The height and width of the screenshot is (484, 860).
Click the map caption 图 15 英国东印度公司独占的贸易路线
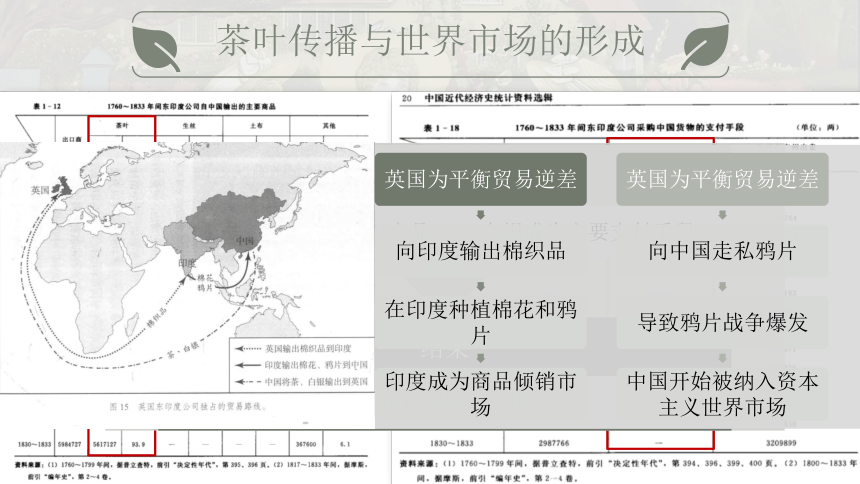coord(188,407)
